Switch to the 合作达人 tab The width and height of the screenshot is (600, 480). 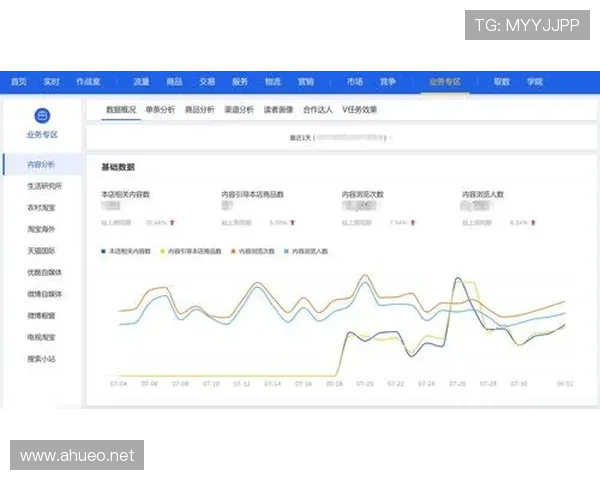(x=318, y=110)
